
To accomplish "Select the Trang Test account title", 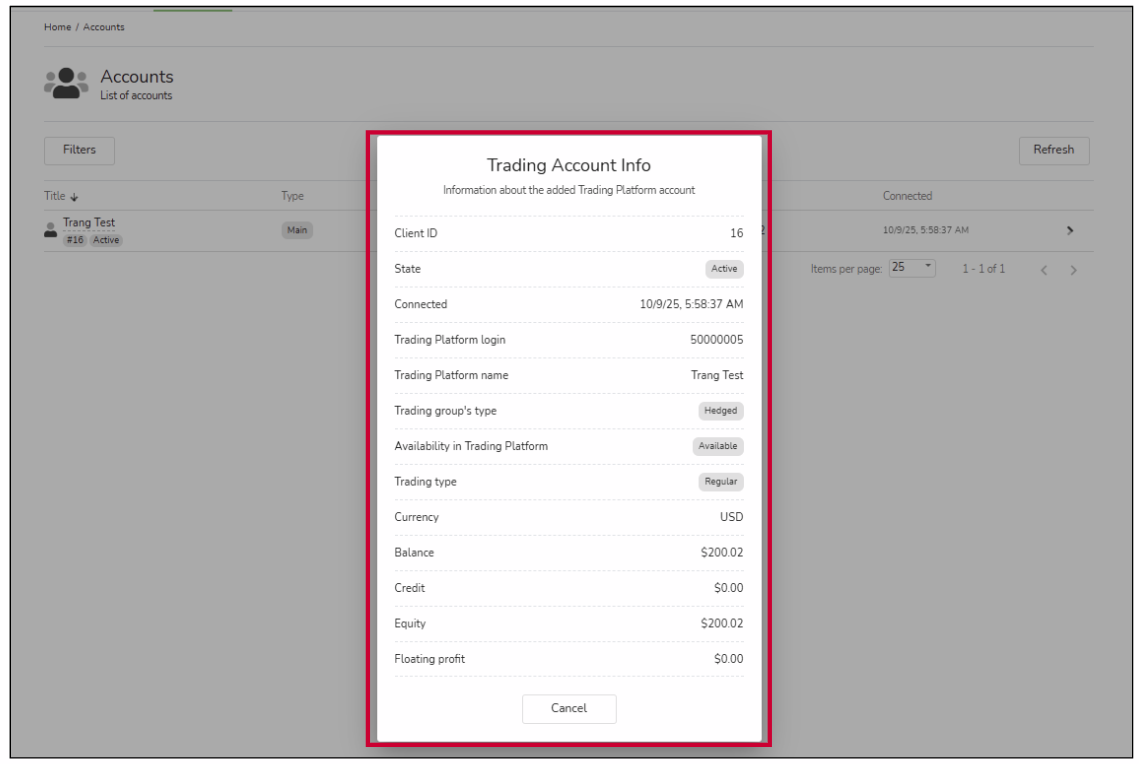I will coord(89,223).
